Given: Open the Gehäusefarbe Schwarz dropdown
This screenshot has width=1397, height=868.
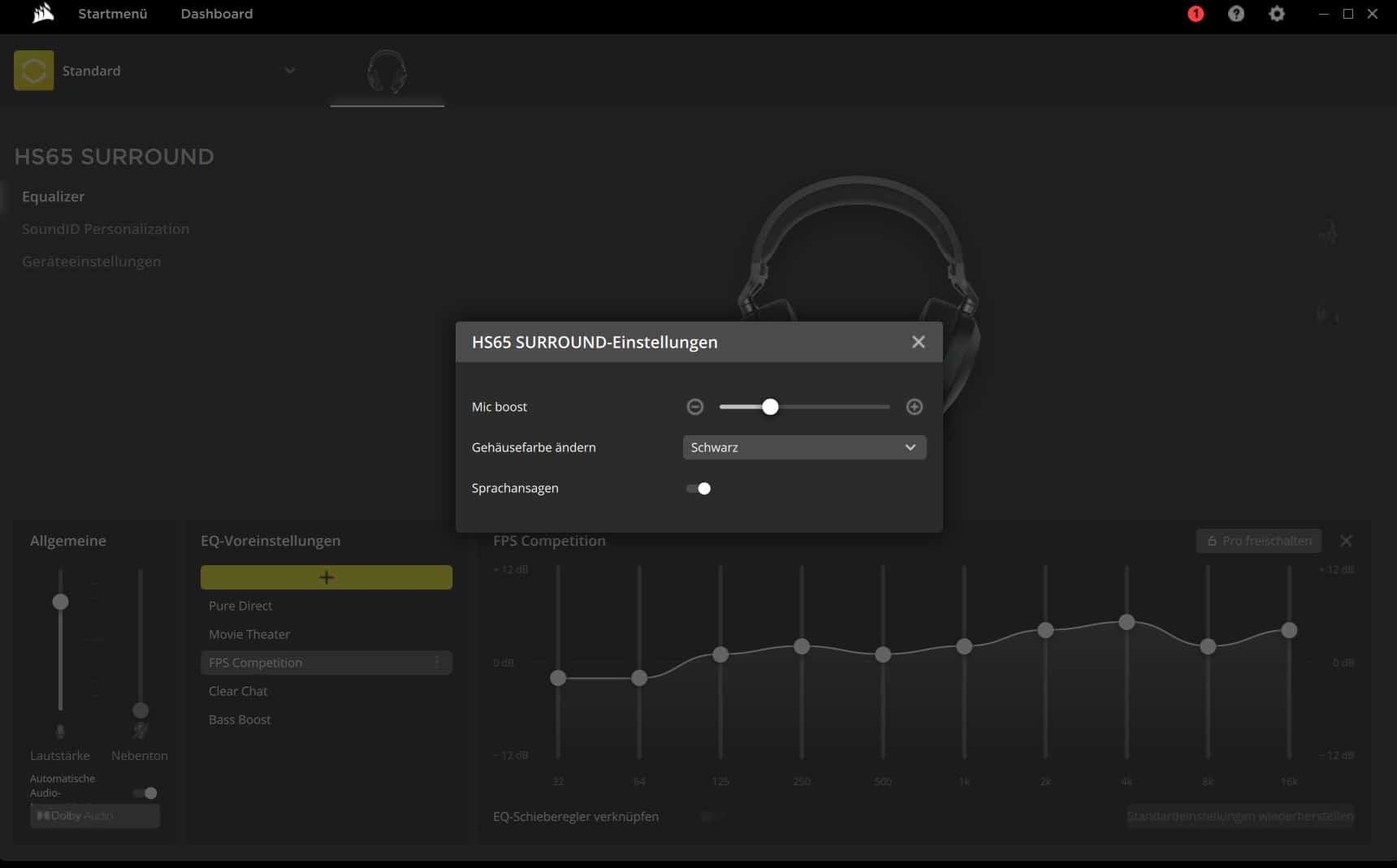Looking at the screenshot, I should tap(803, 447).
